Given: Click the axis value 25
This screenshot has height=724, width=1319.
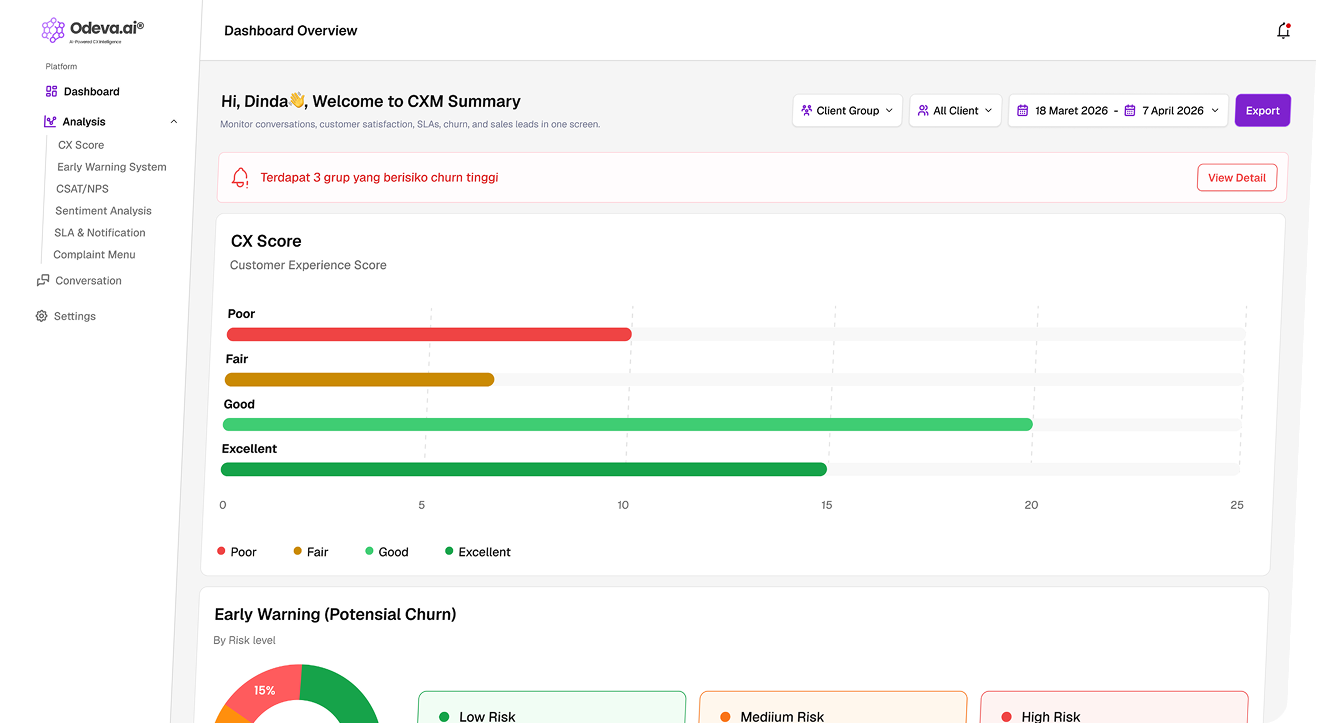Looking at the screenshot, I should [x=1237, y=505].
